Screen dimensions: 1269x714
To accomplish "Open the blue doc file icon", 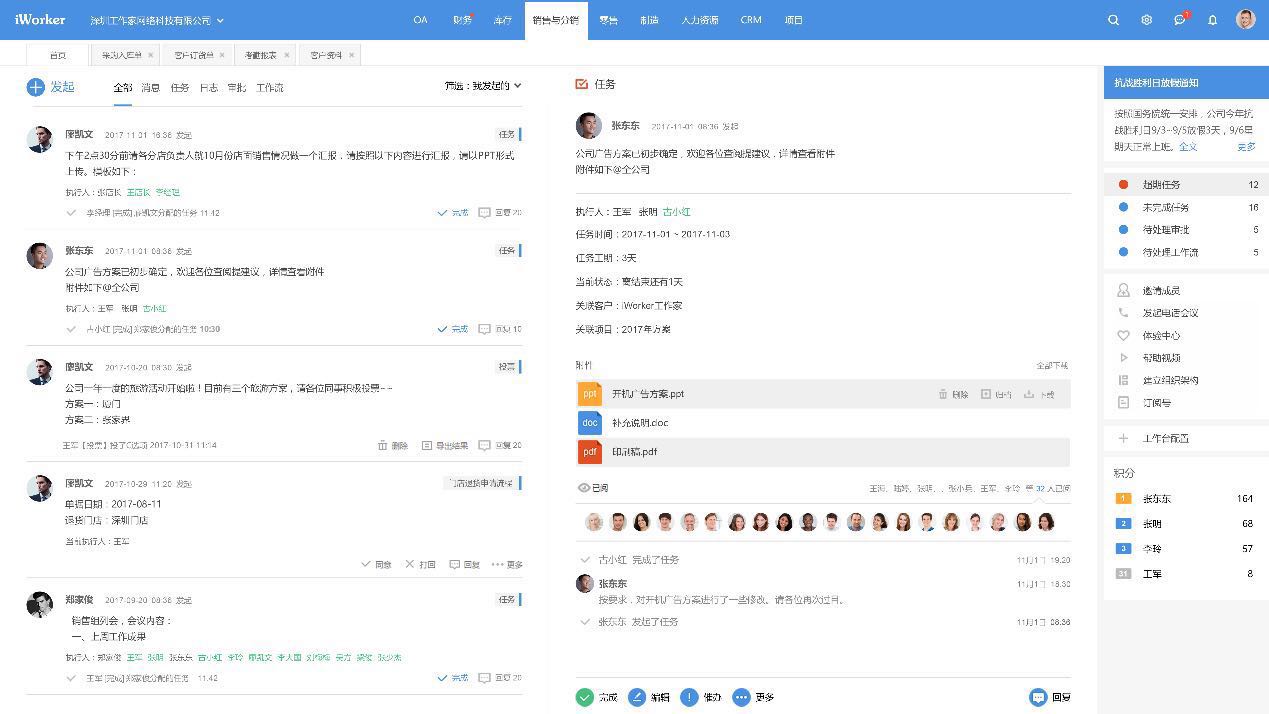I will coord(590,423).
